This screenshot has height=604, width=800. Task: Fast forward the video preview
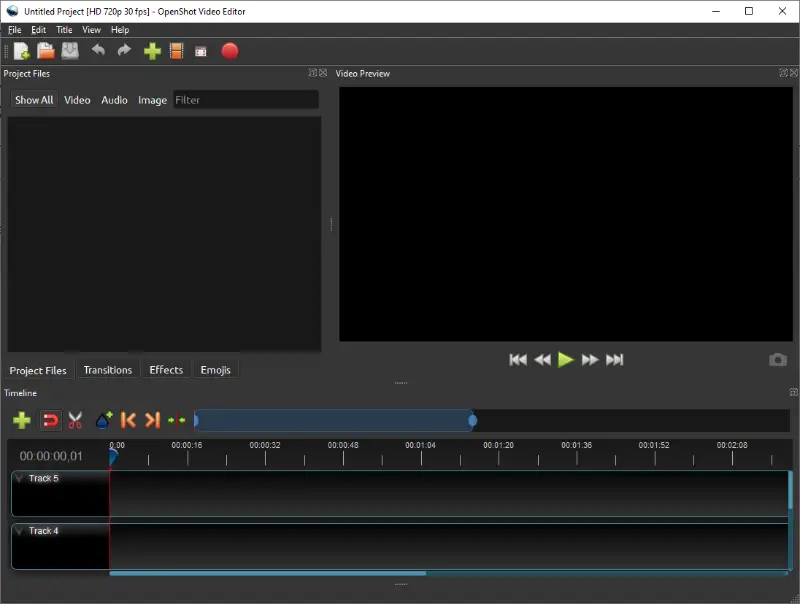click(x=590, y=360)
